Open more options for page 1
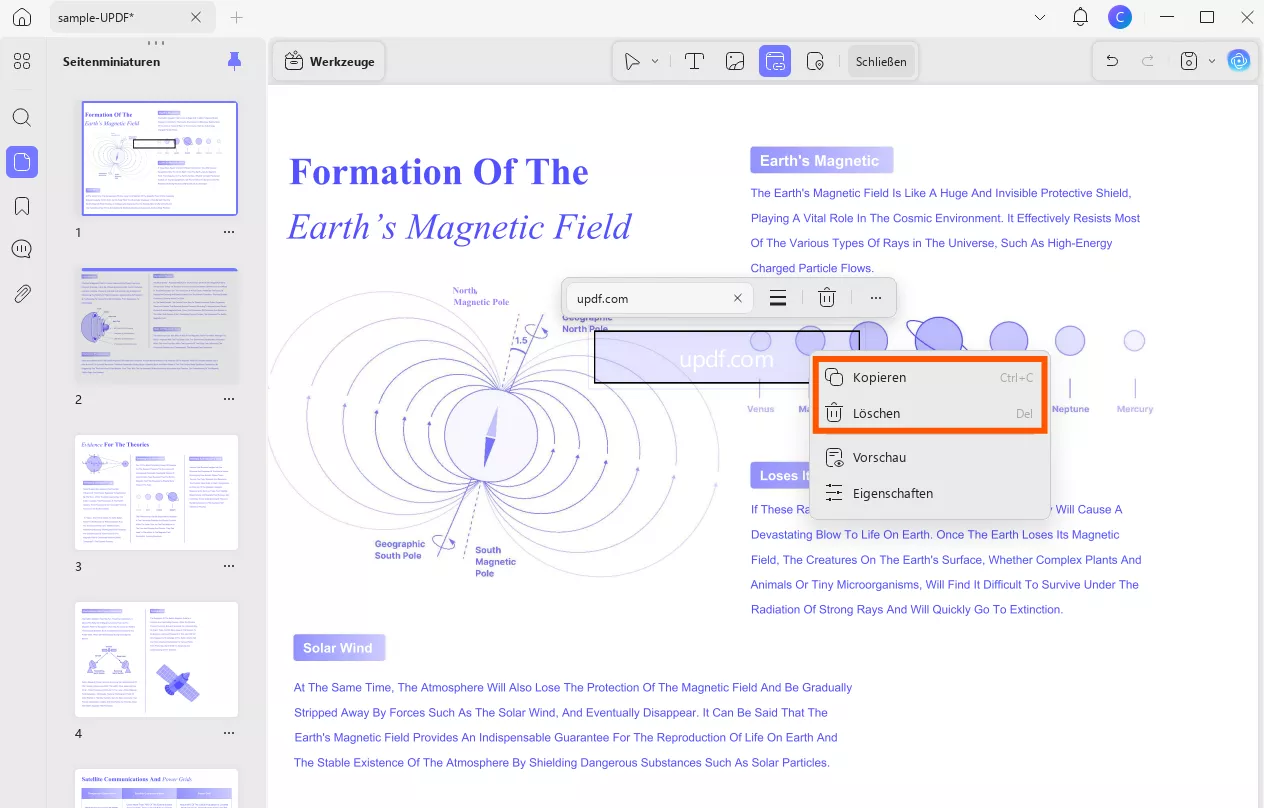The image size is (1264, 808). 229,232
